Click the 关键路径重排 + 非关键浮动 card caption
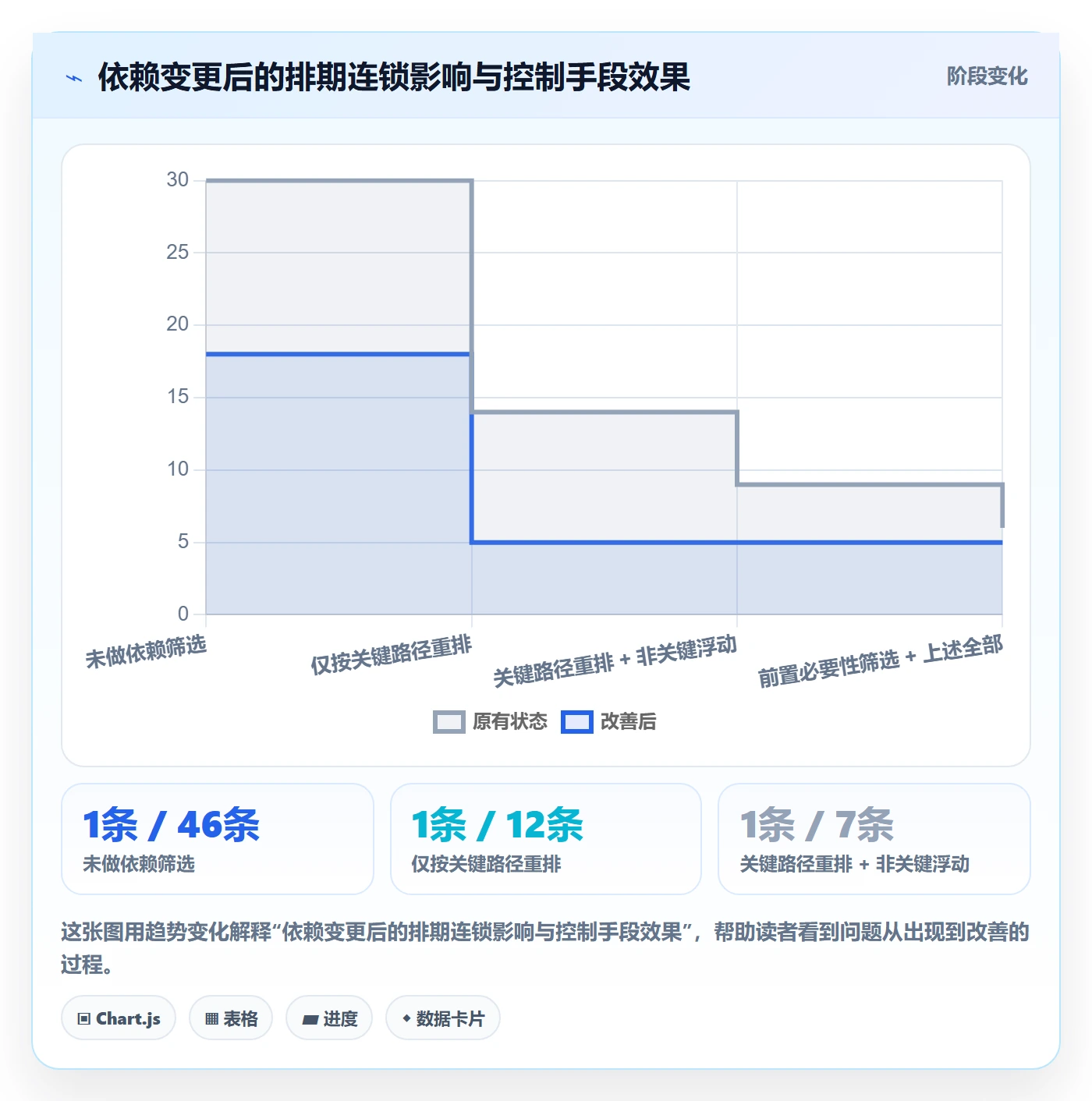This screenshot has height=1101, width=1092. [x=854, y=864]
